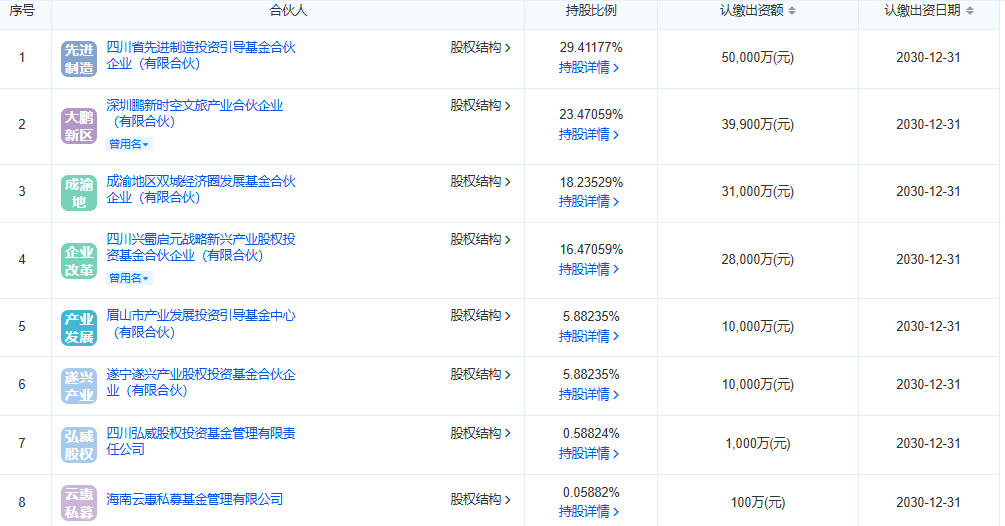Select the 0.58824% percentage value
1005x526 pixels.
point(591,434)
